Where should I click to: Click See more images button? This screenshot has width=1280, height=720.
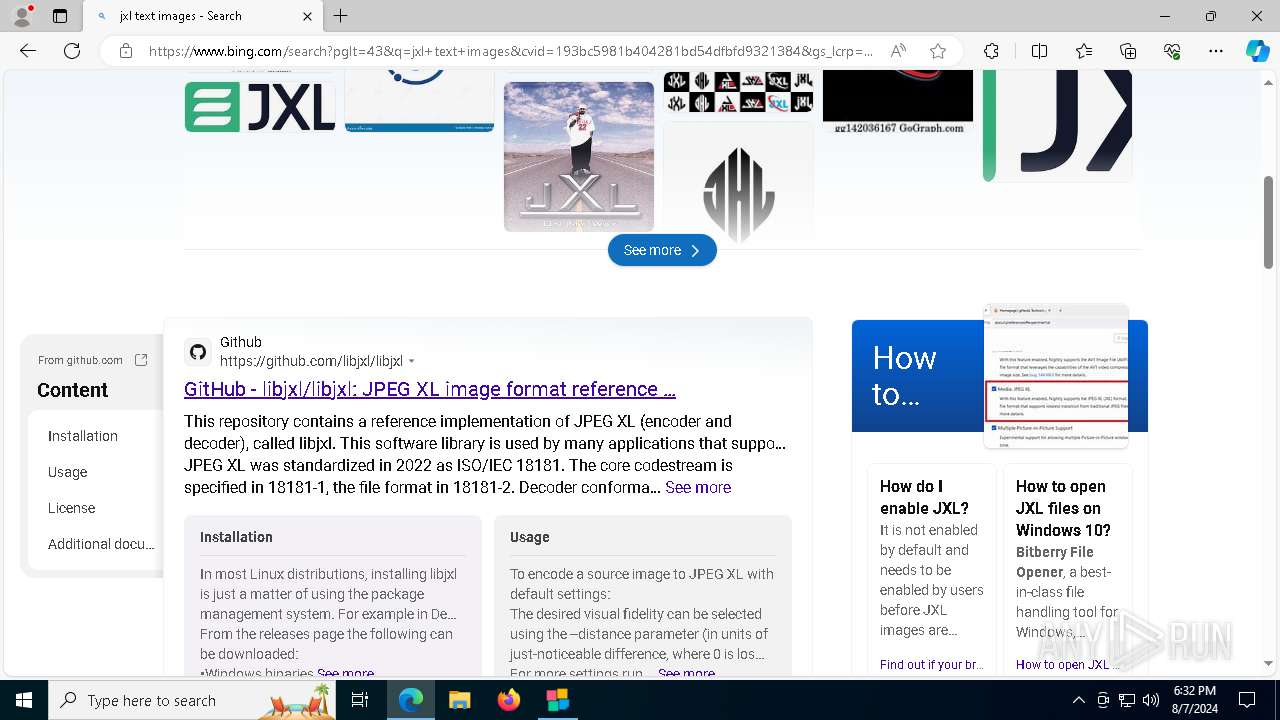click(x=662, y=250)
